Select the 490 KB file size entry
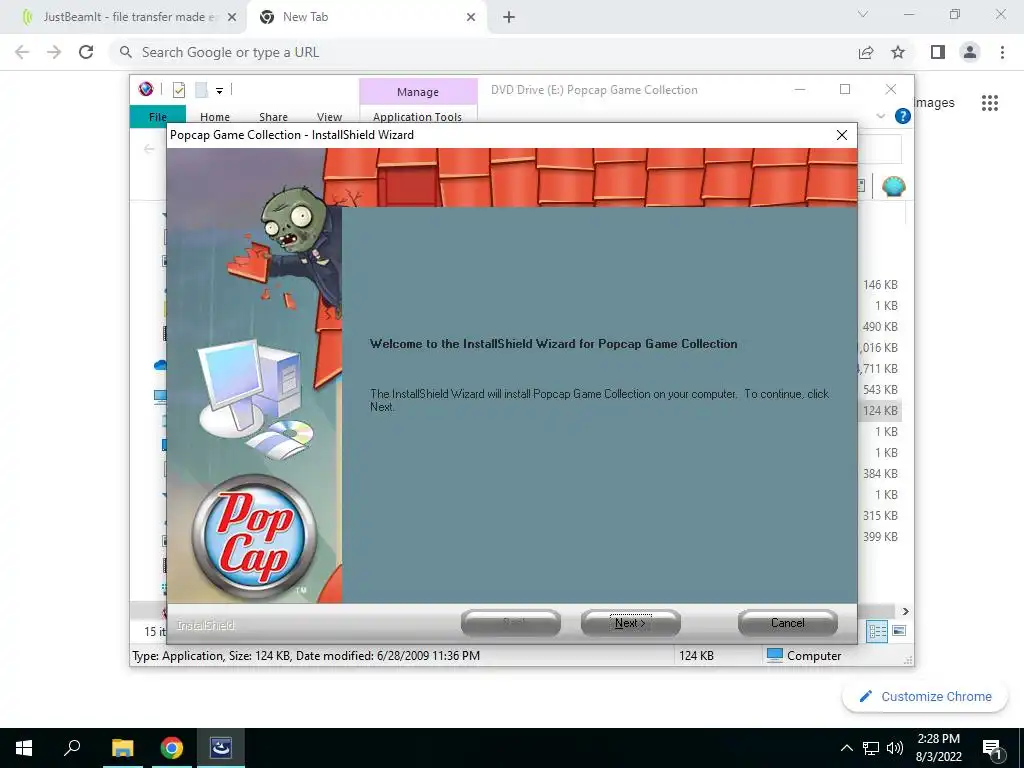 (x=880, y=327)
